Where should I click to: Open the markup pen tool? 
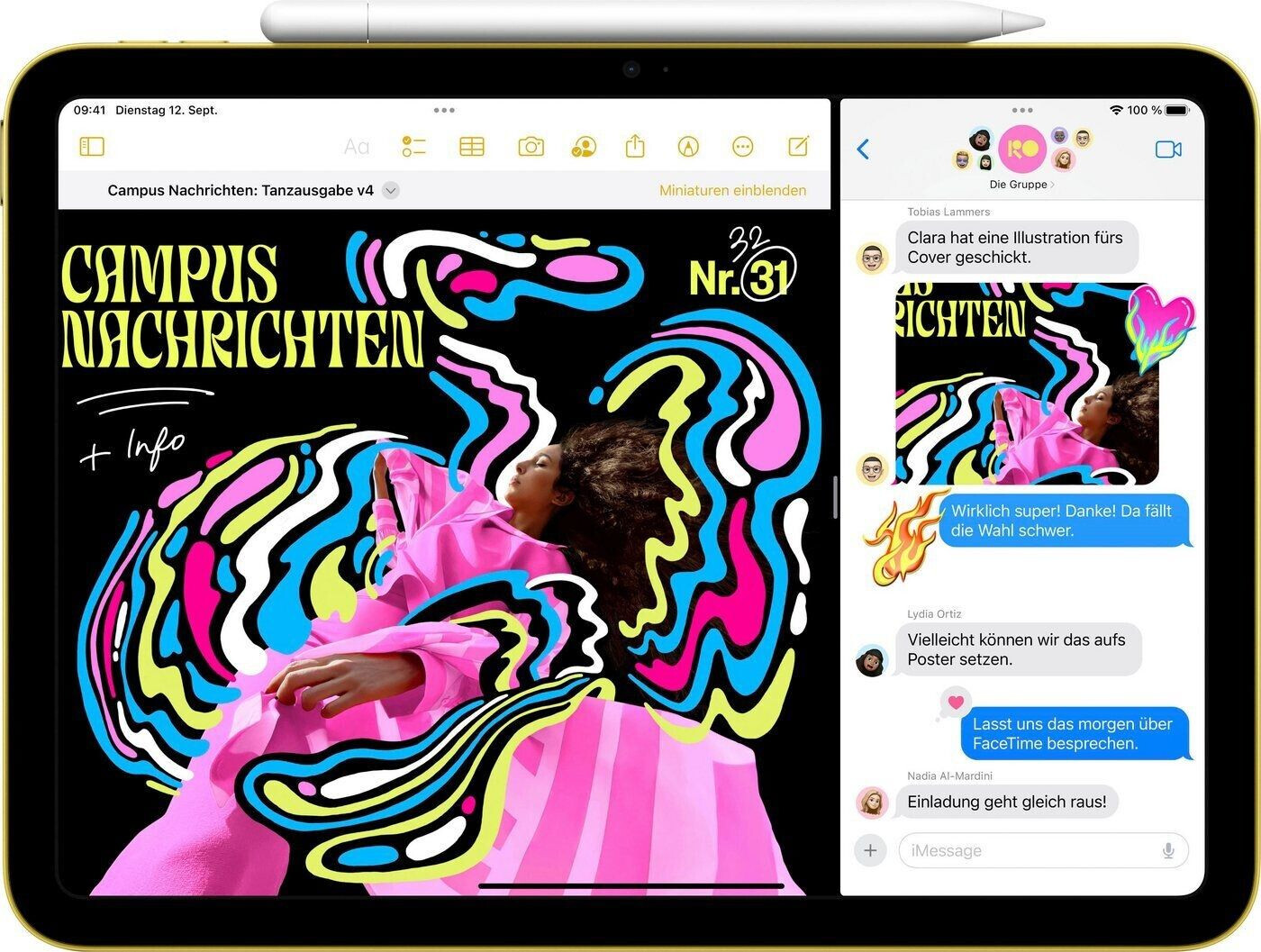(688, 147)
